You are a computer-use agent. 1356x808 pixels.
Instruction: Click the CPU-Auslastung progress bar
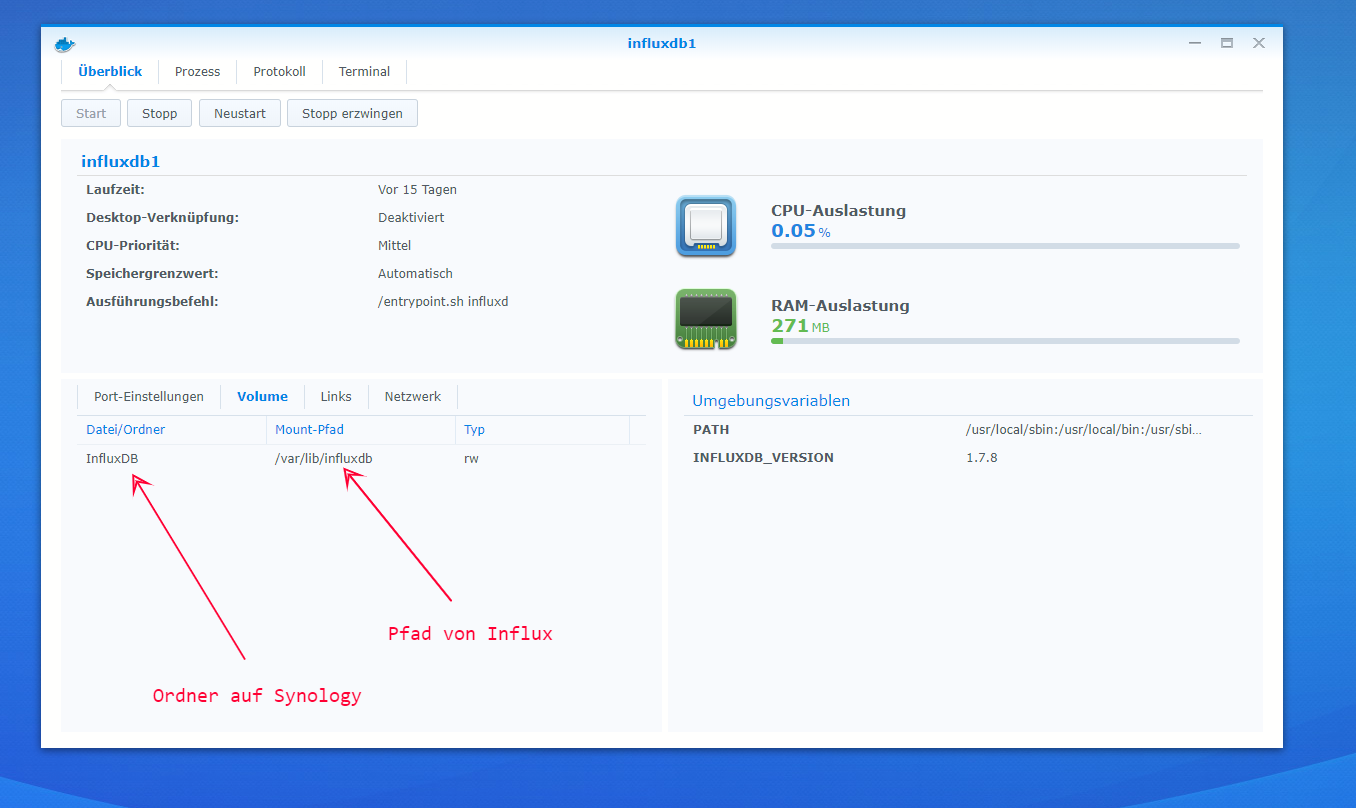(x=1005, y=246)
